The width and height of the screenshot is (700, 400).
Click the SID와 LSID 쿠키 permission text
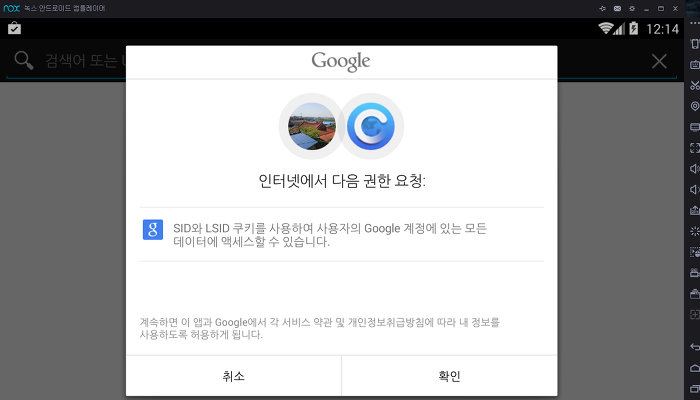click(x=329, y=235)
